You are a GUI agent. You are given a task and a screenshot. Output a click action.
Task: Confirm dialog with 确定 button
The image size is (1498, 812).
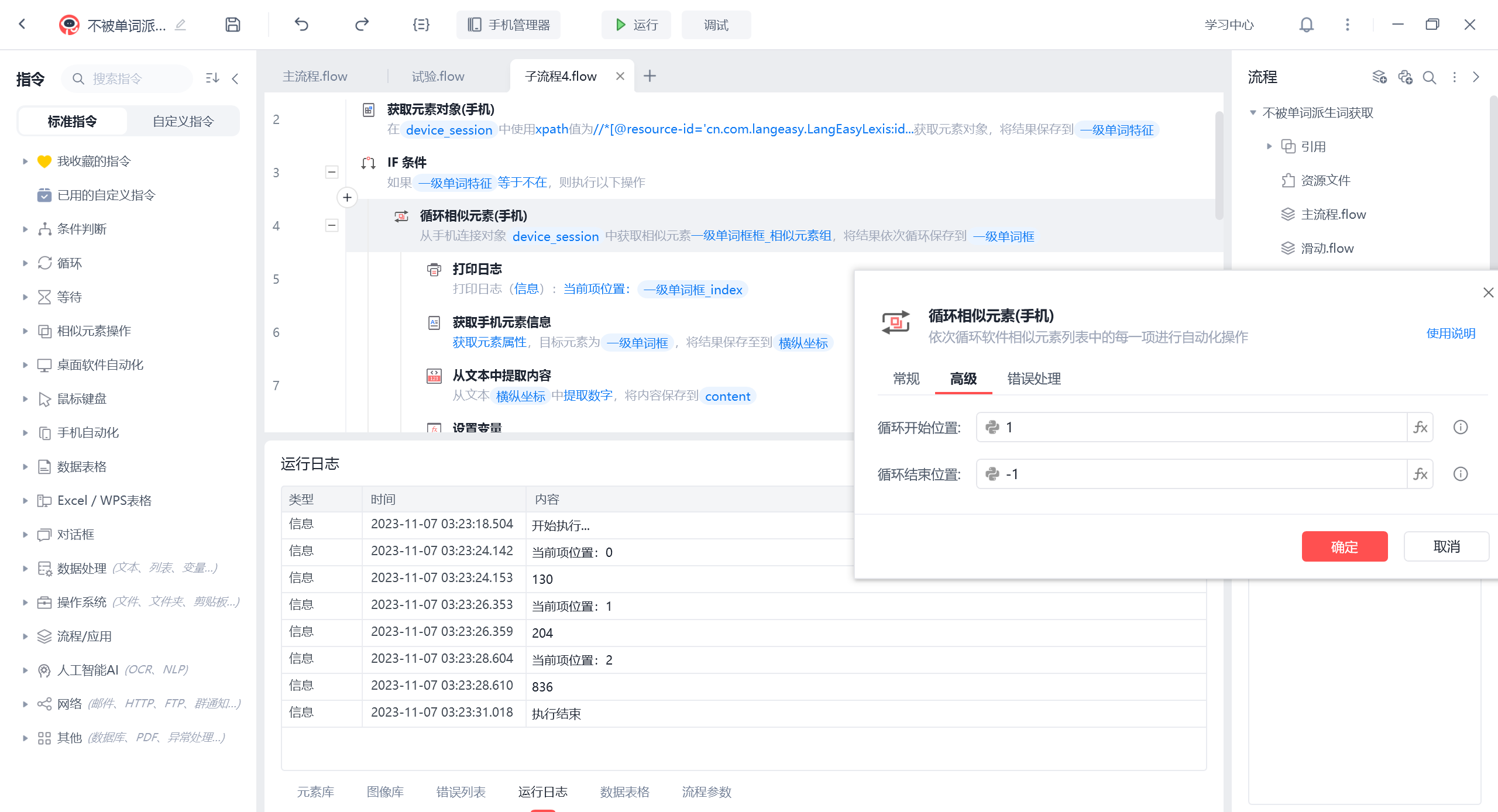(x=1344, y=547)
